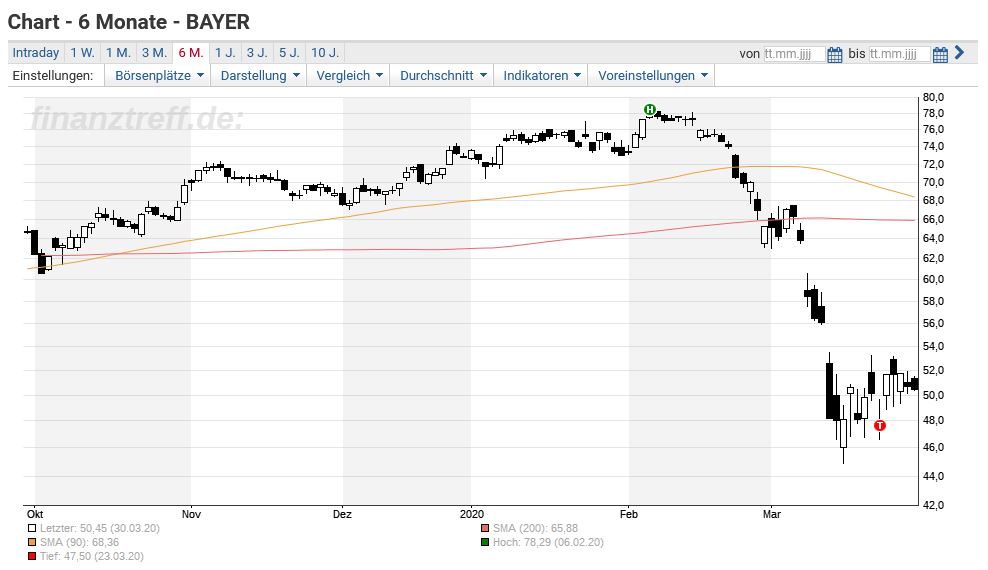Select the 3 M. time range tab

154,53
